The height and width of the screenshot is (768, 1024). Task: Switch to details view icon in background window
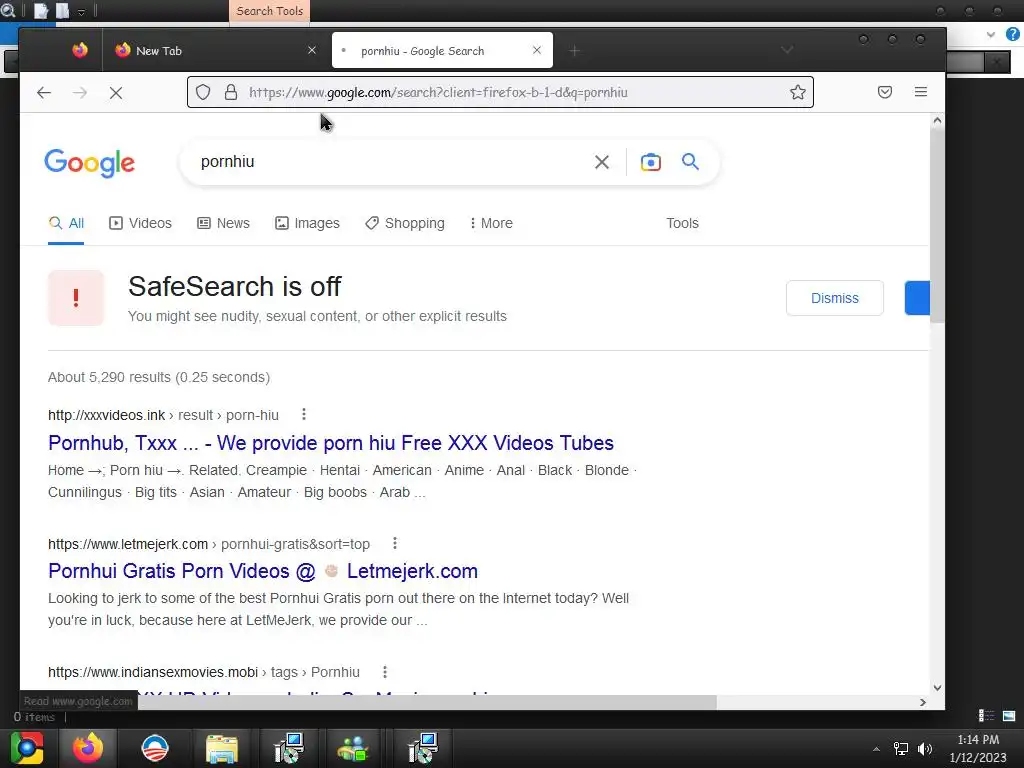pos(986,716)
